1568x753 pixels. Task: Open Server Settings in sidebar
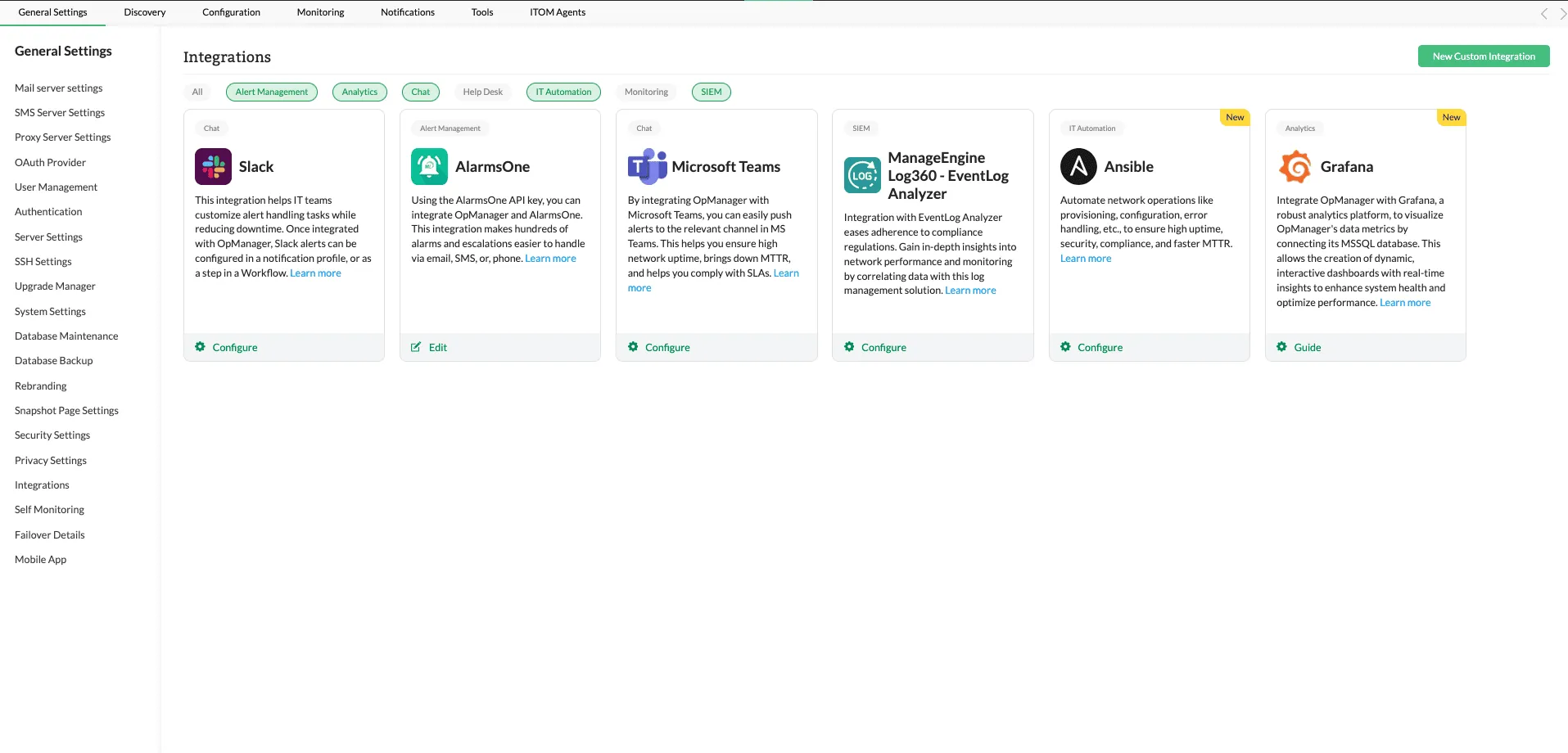coord(48,237)
